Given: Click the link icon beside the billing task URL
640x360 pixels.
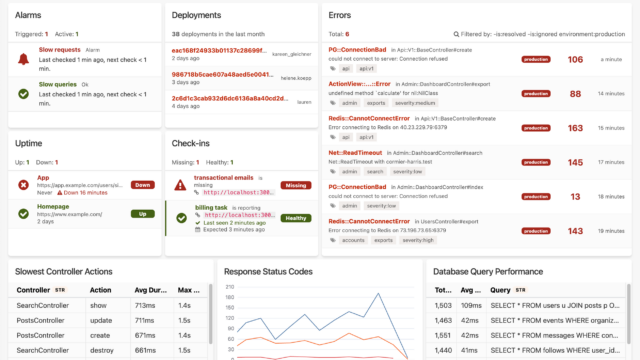Looking at the screenshot, I should pos(198,215).
